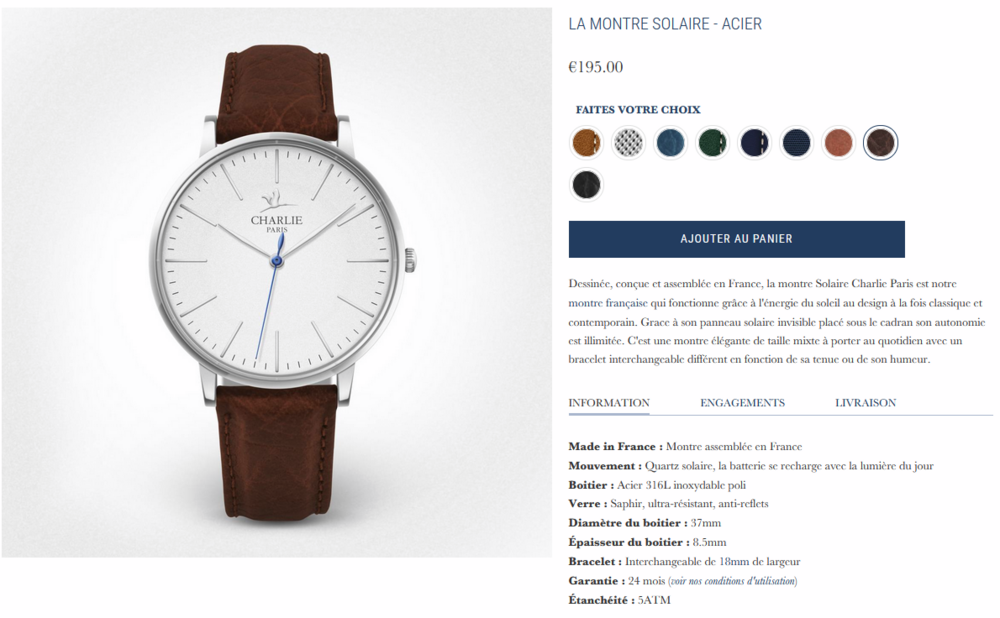The height and width of the screenshot is (618, 1000).
Task: Open the LIVRAISON tab
Action: click(x=865, y=403)
